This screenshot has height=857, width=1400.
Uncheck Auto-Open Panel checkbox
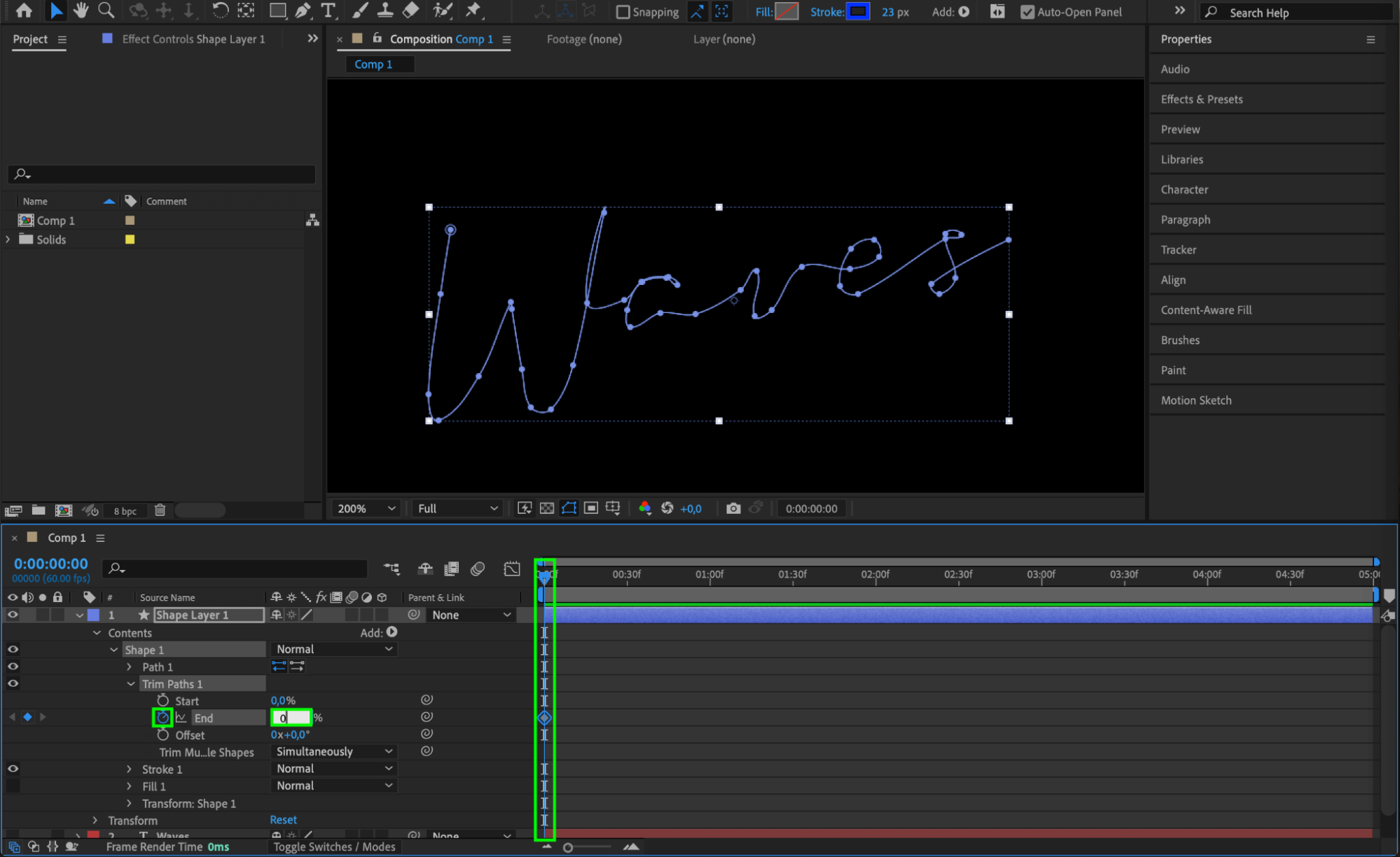[1027, 12]
